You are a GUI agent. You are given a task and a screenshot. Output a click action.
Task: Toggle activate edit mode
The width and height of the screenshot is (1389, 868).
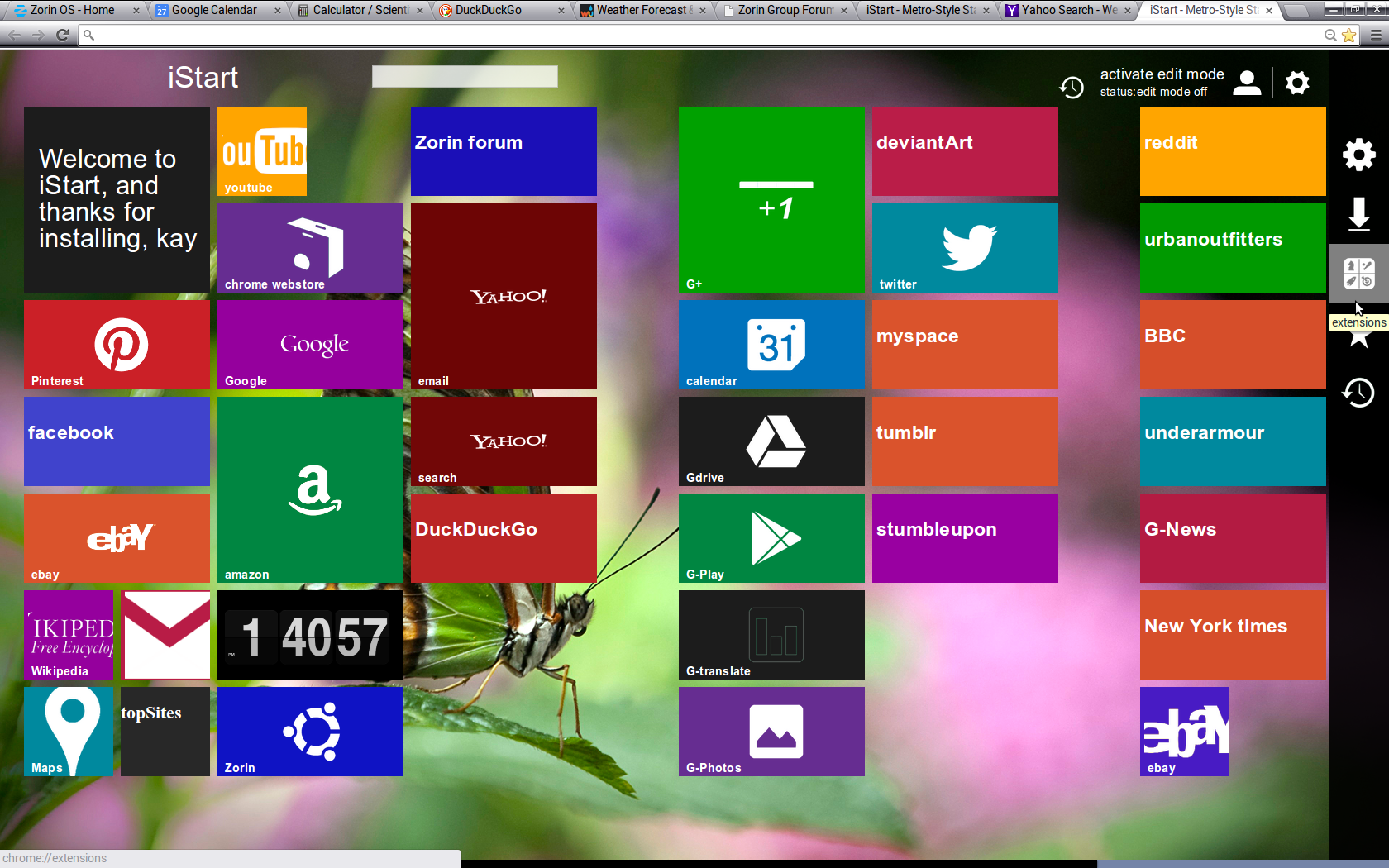(x=1161, y=74)
